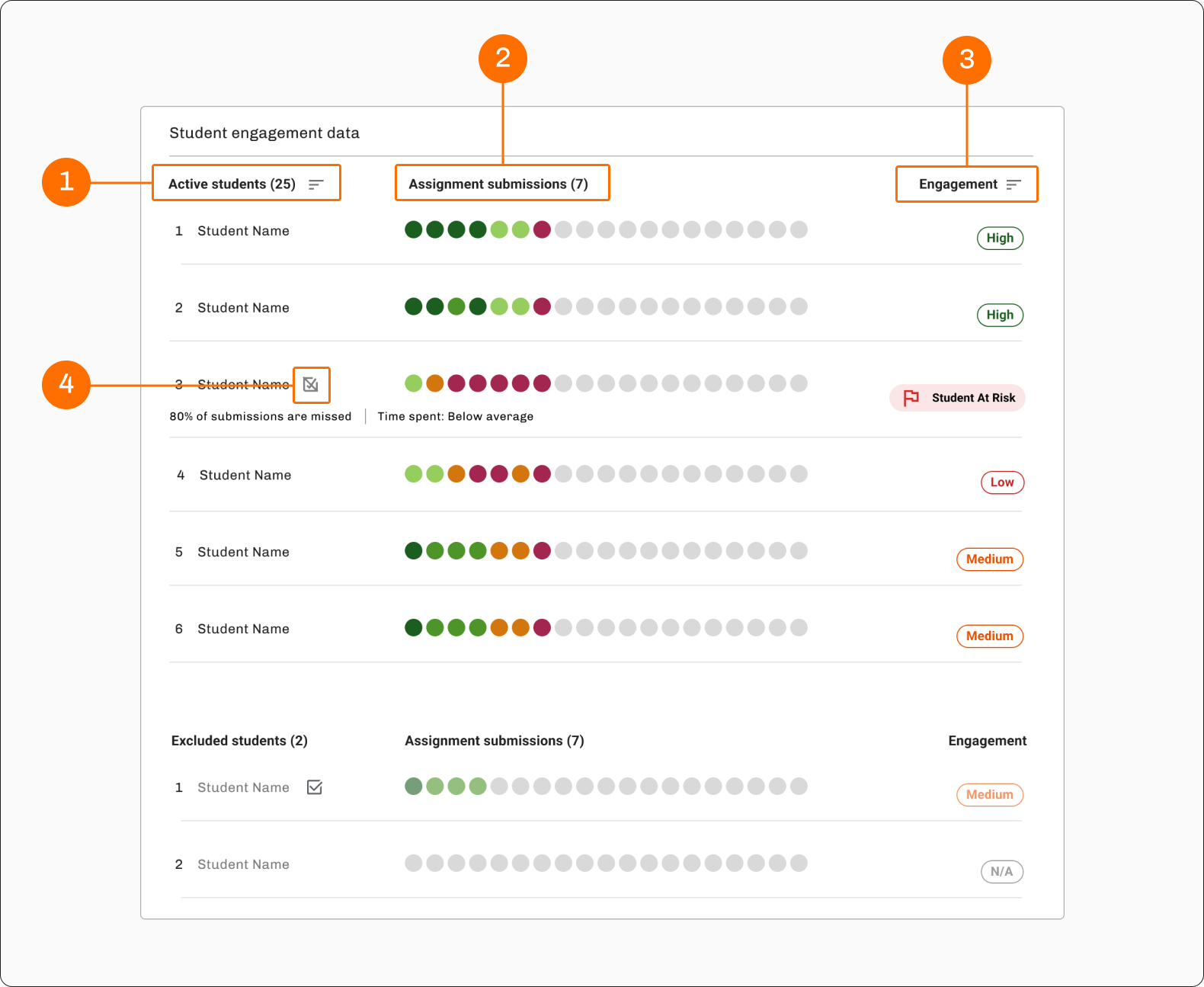Open active student 3 name
Screen dimensions: 1204x987
pyautogui.click(x=243, y=385)
